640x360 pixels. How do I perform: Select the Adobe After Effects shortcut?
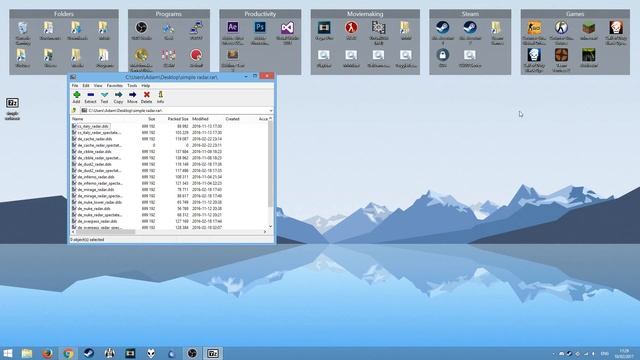(x=233, y=33)
